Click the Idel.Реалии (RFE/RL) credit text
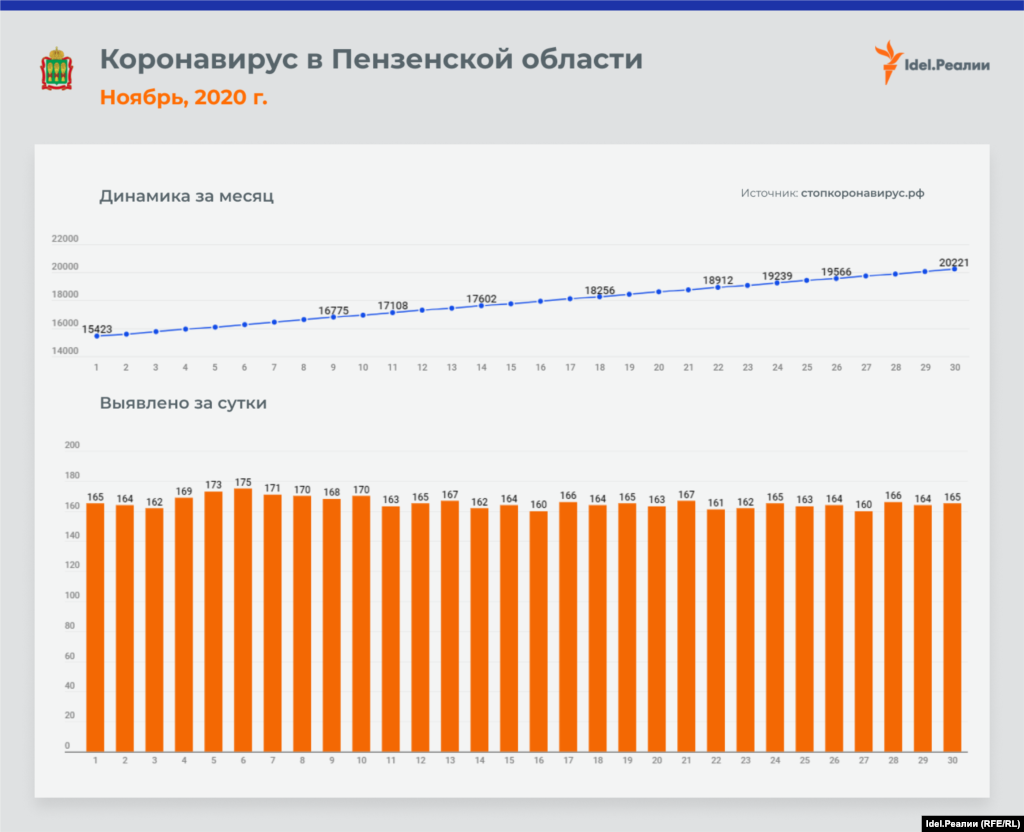 point(968,822)
